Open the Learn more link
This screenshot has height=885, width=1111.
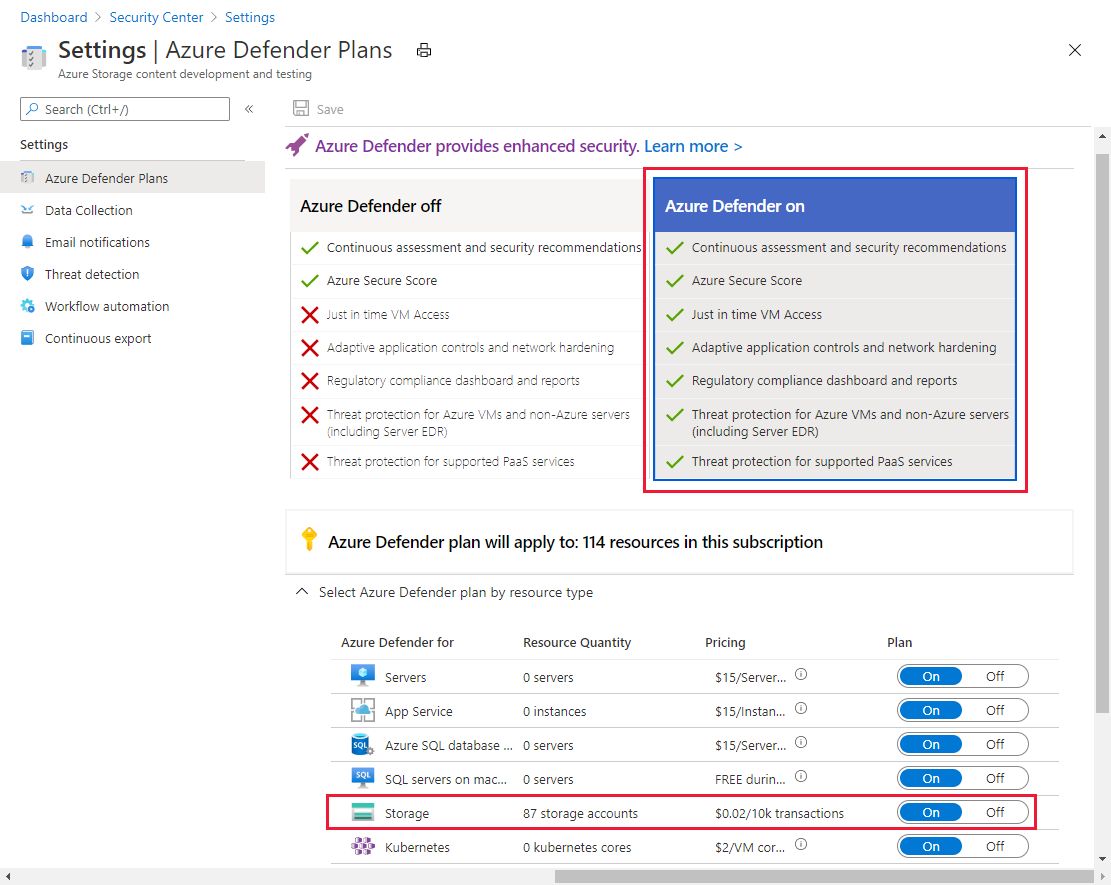tap(693, 146)
